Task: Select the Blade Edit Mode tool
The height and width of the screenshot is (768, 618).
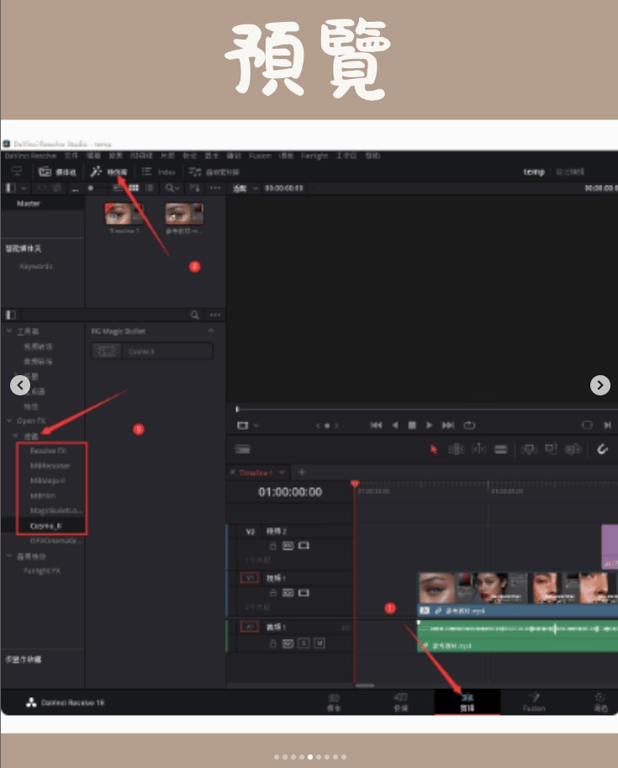Action: pyautogui.click(x=500, y=449)
